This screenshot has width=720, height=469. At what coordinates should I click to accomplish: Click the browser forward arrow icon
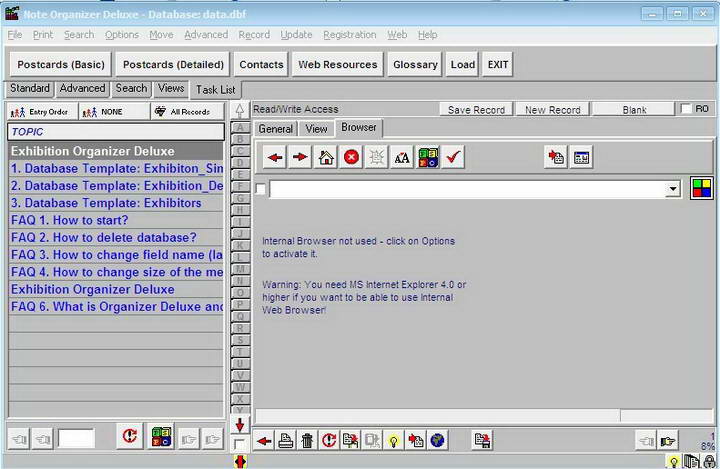[x=300, y=158]
